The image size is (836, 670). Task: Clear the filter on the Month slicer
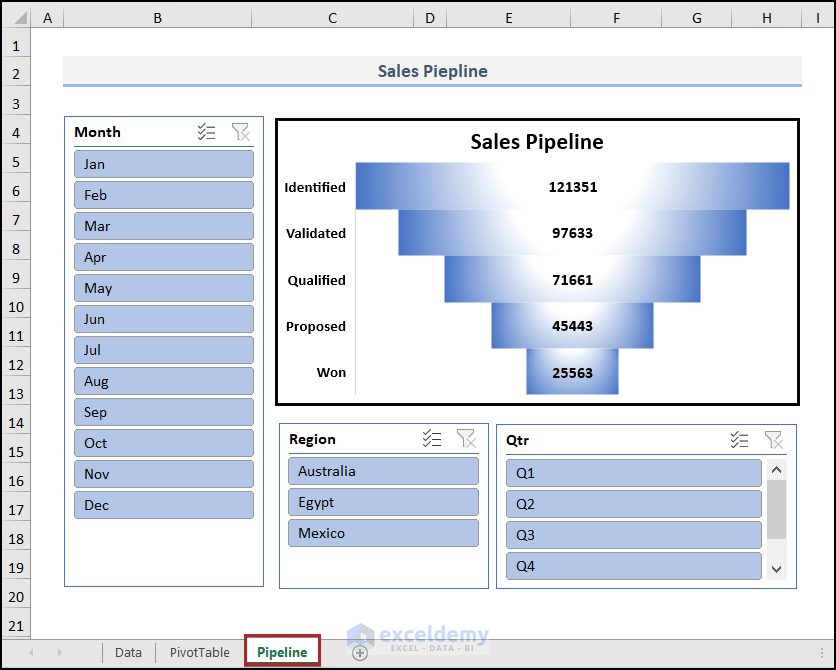click(x=240, y=132)
